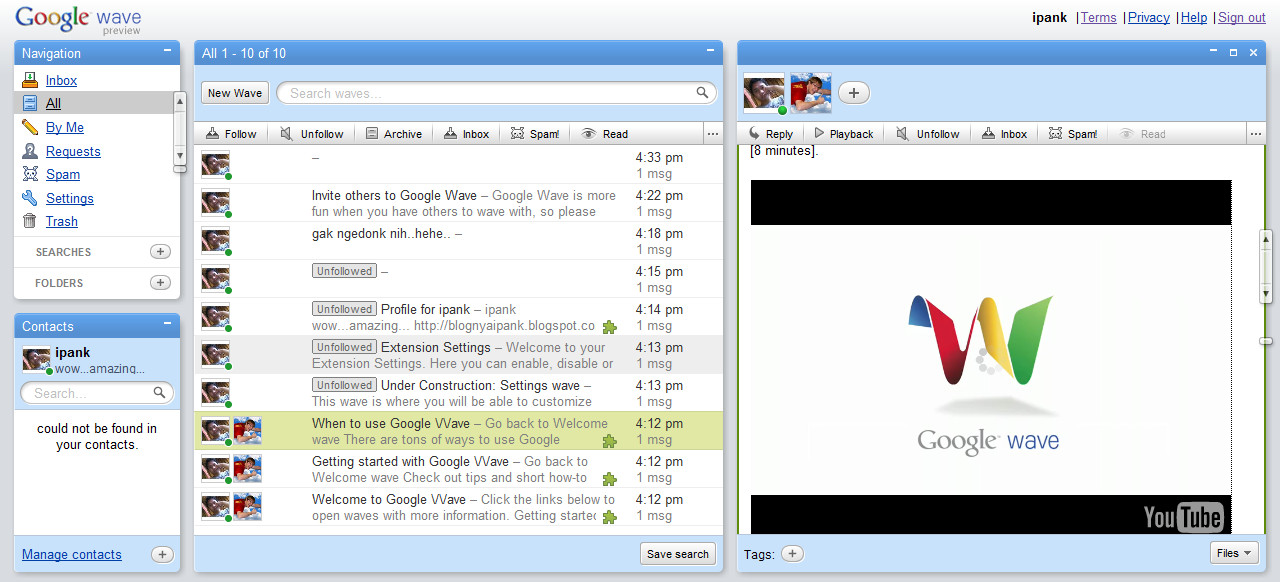
Task: Open By Me waves list
Action: pyautogui.click(x=65, y=127)
